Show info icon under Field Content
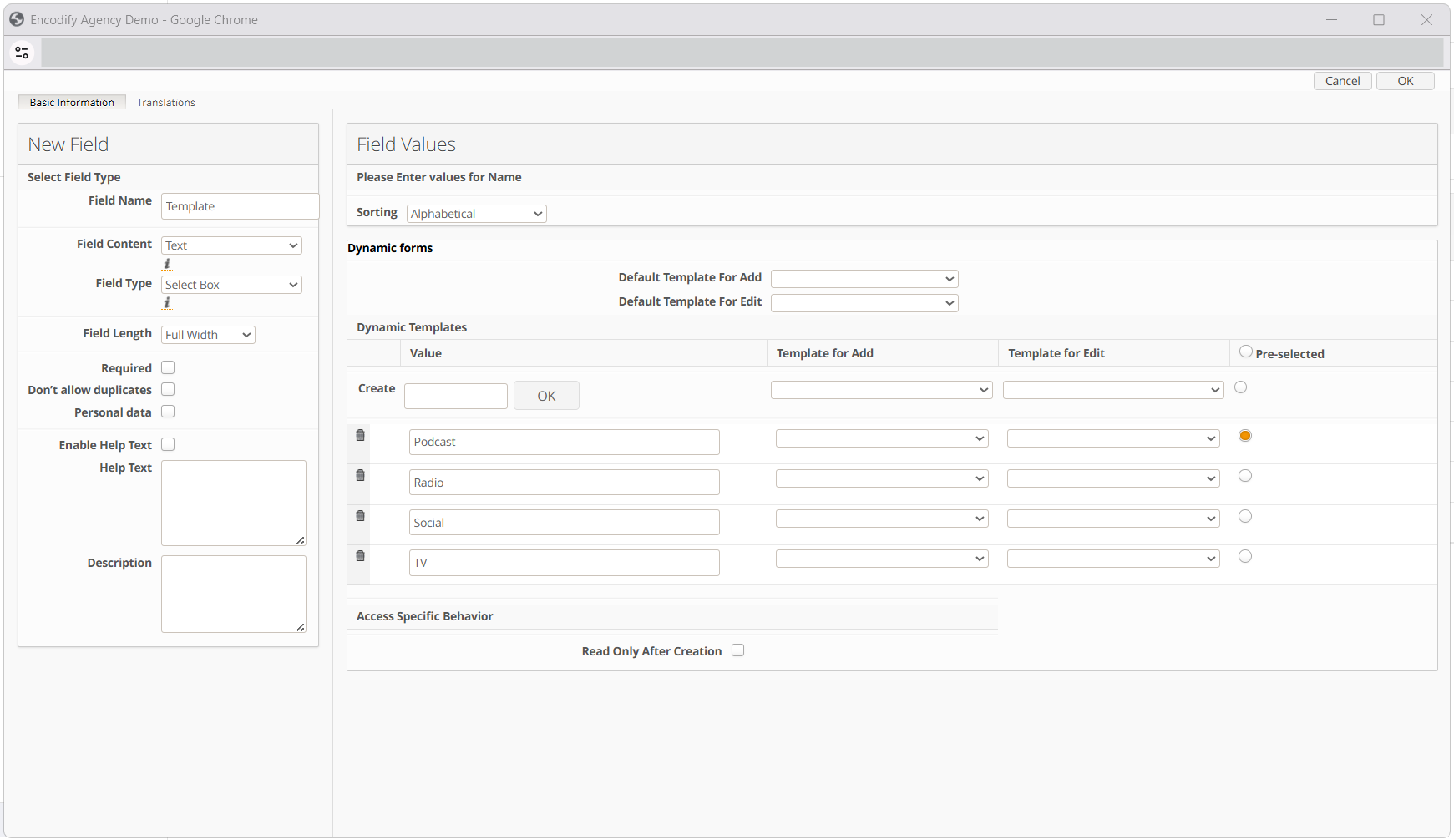 click(167, 264)
